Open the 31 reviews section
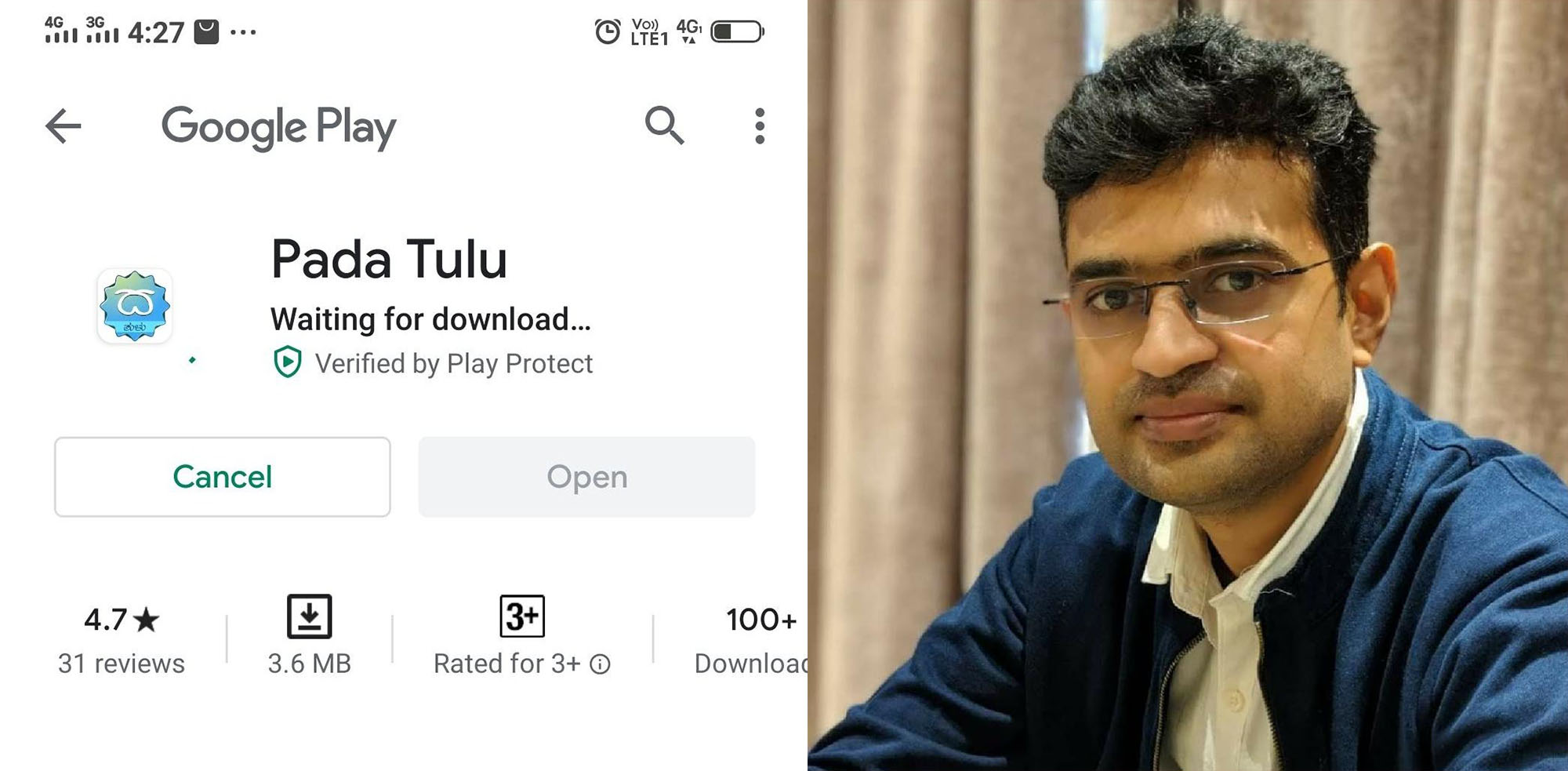 pyautogui.click(x=122, y=664)
